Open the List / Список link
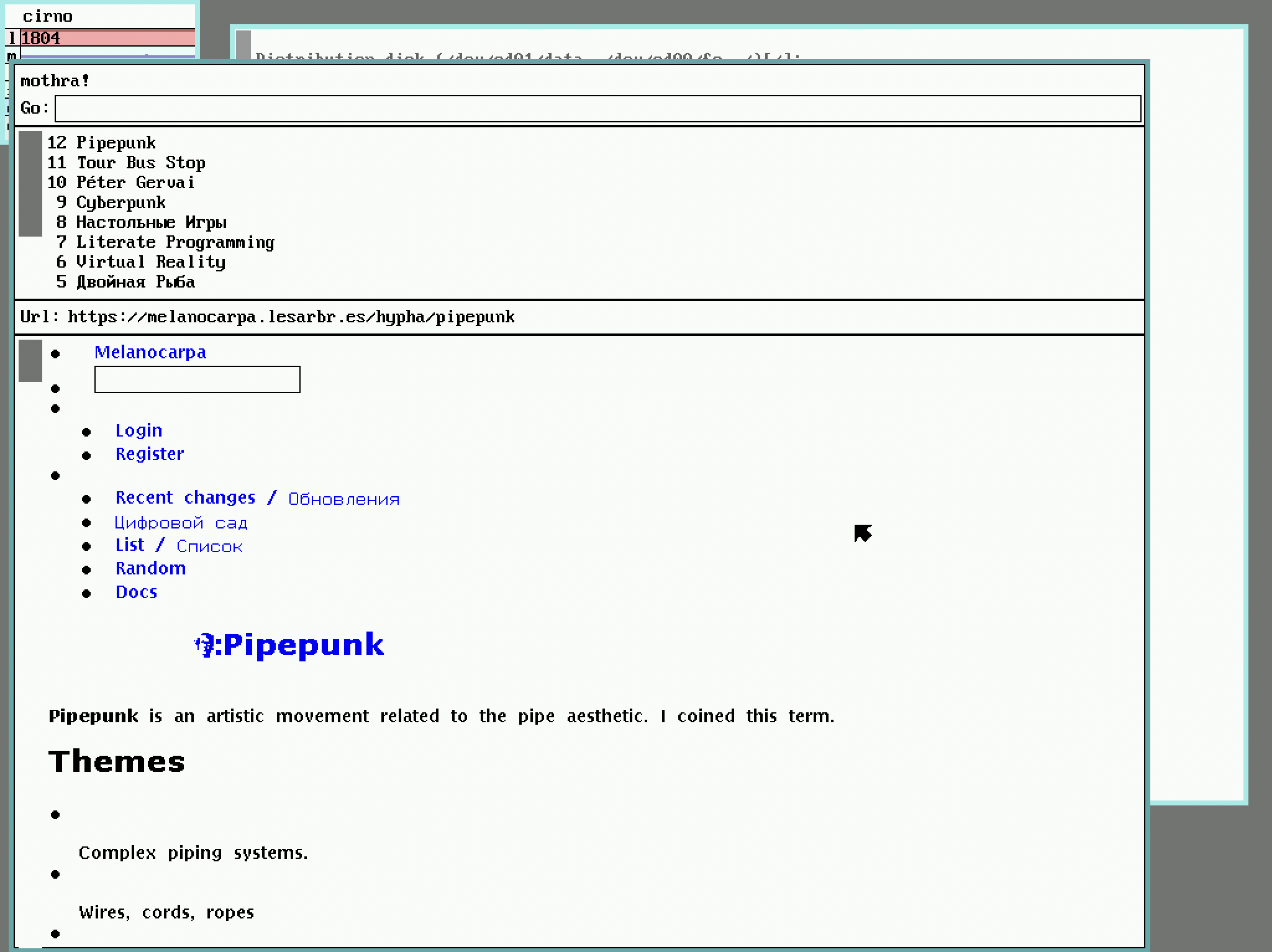Screen dimensions: 1272x952 pos(179,545)
